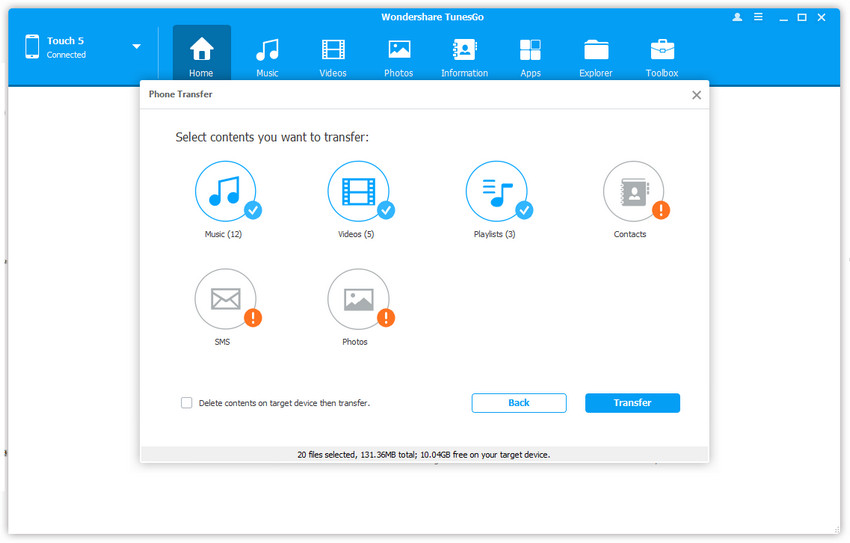The image size is (850, 543).
Task: Switch to the Music tab
Action: tap(266, 56)
